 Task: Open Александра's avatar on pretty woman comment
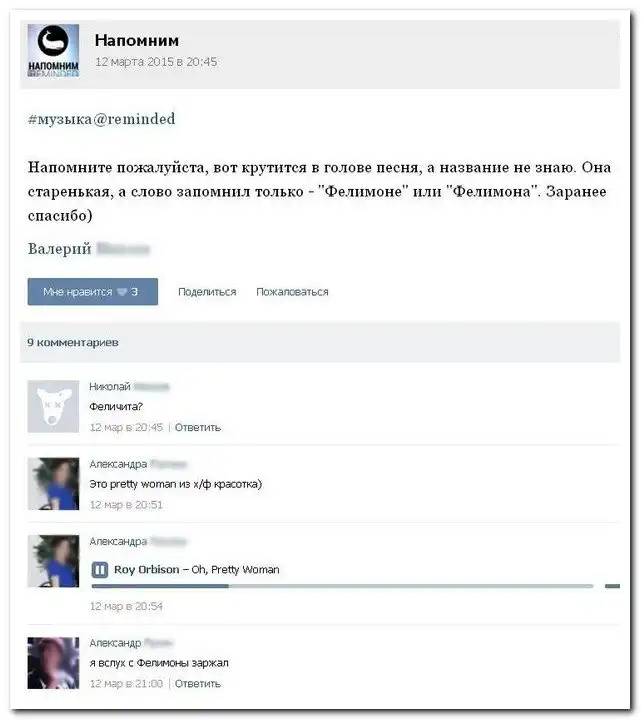pyautogui.click(x=53, y=484)
